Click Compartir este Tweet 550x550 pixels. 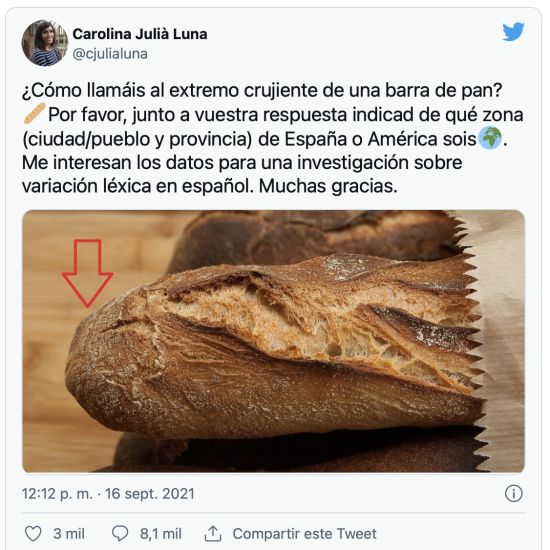[x=304, y=534]
